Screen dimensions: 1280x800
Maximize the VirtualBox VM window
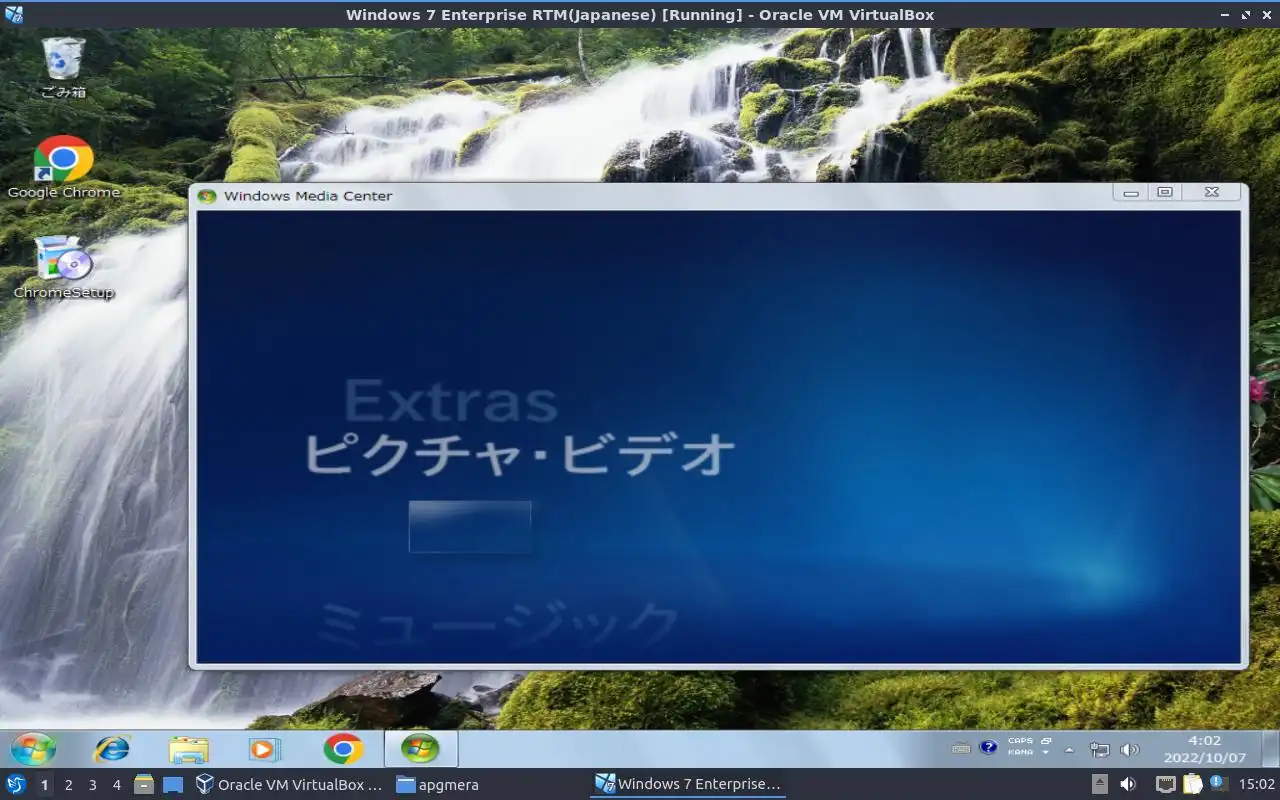coord(1246,15)
